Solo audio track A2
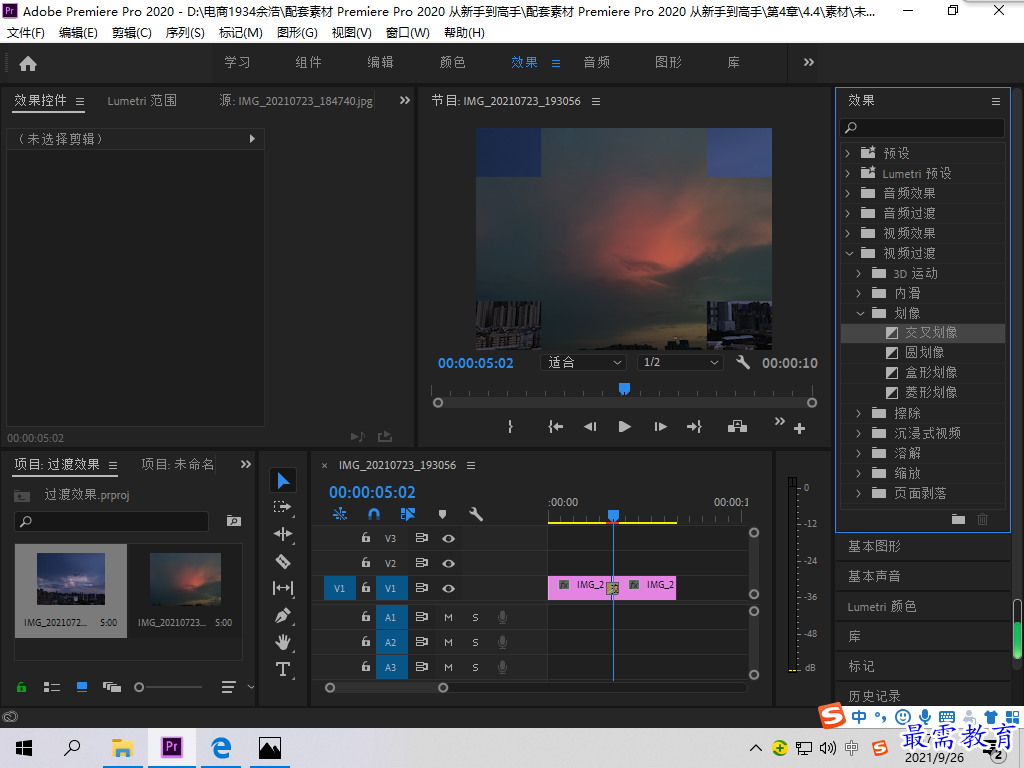 tap(475, 643)
